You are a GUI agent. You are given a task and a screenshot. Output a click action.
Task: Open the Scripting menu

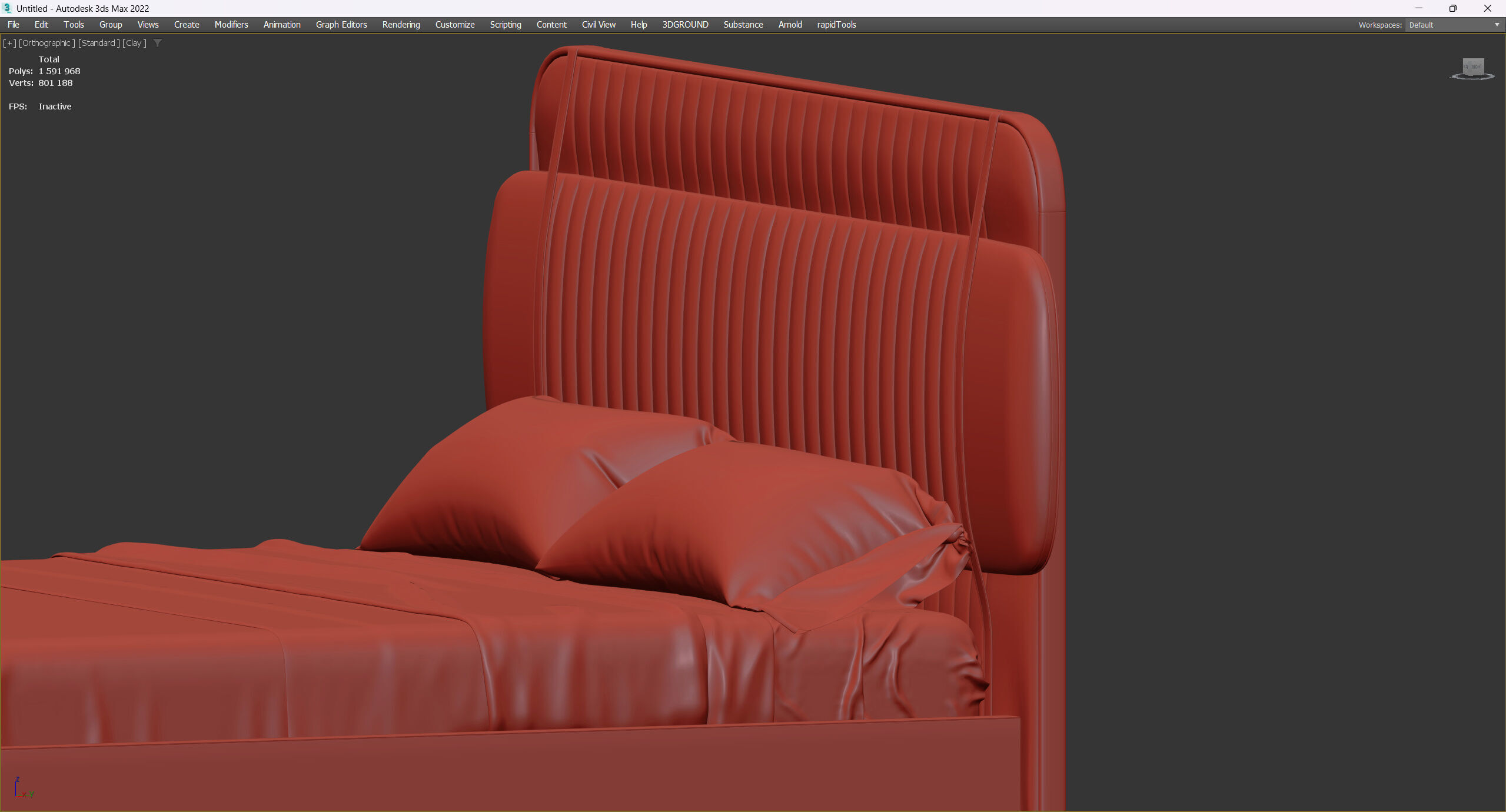coord(506,25)
